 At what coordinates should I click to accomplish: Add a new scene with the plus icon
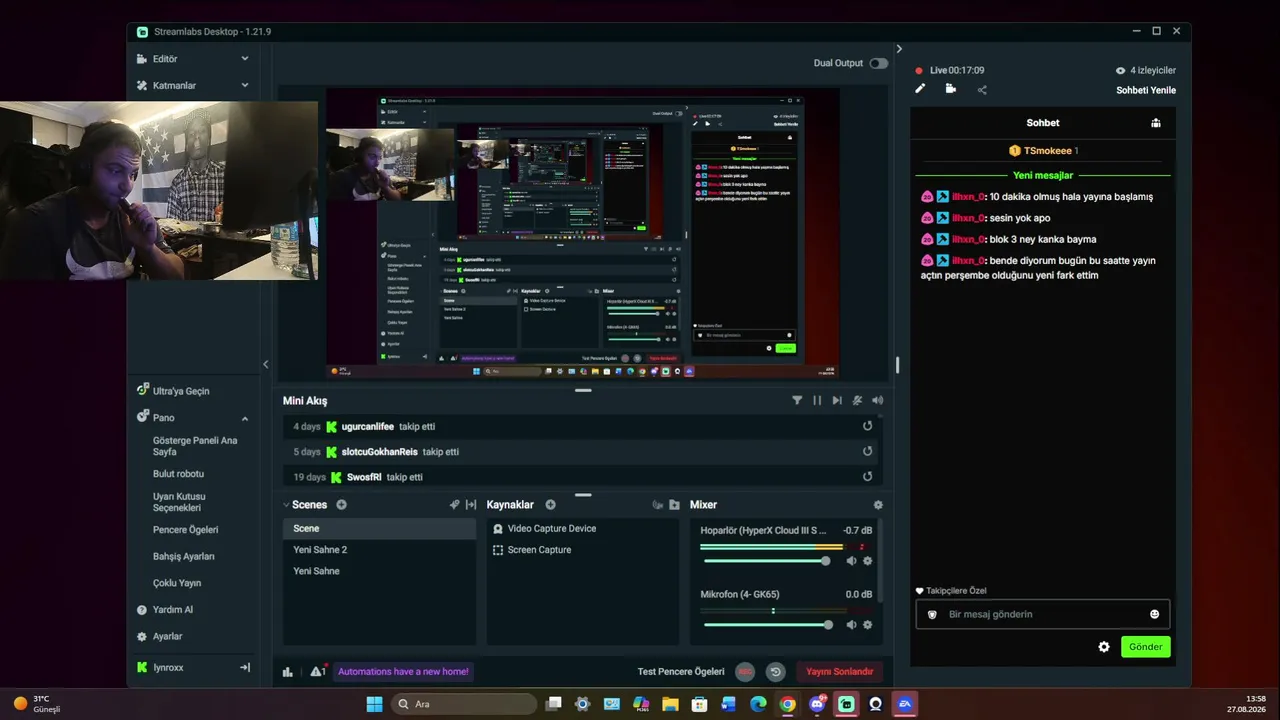(x=341, y=505)
